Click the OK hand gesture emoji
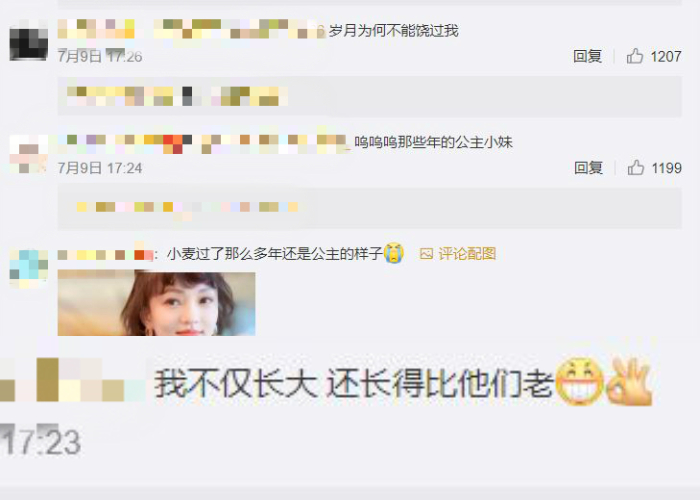Image resolution: width=700 pixels, height=500 pixels. 630,382
